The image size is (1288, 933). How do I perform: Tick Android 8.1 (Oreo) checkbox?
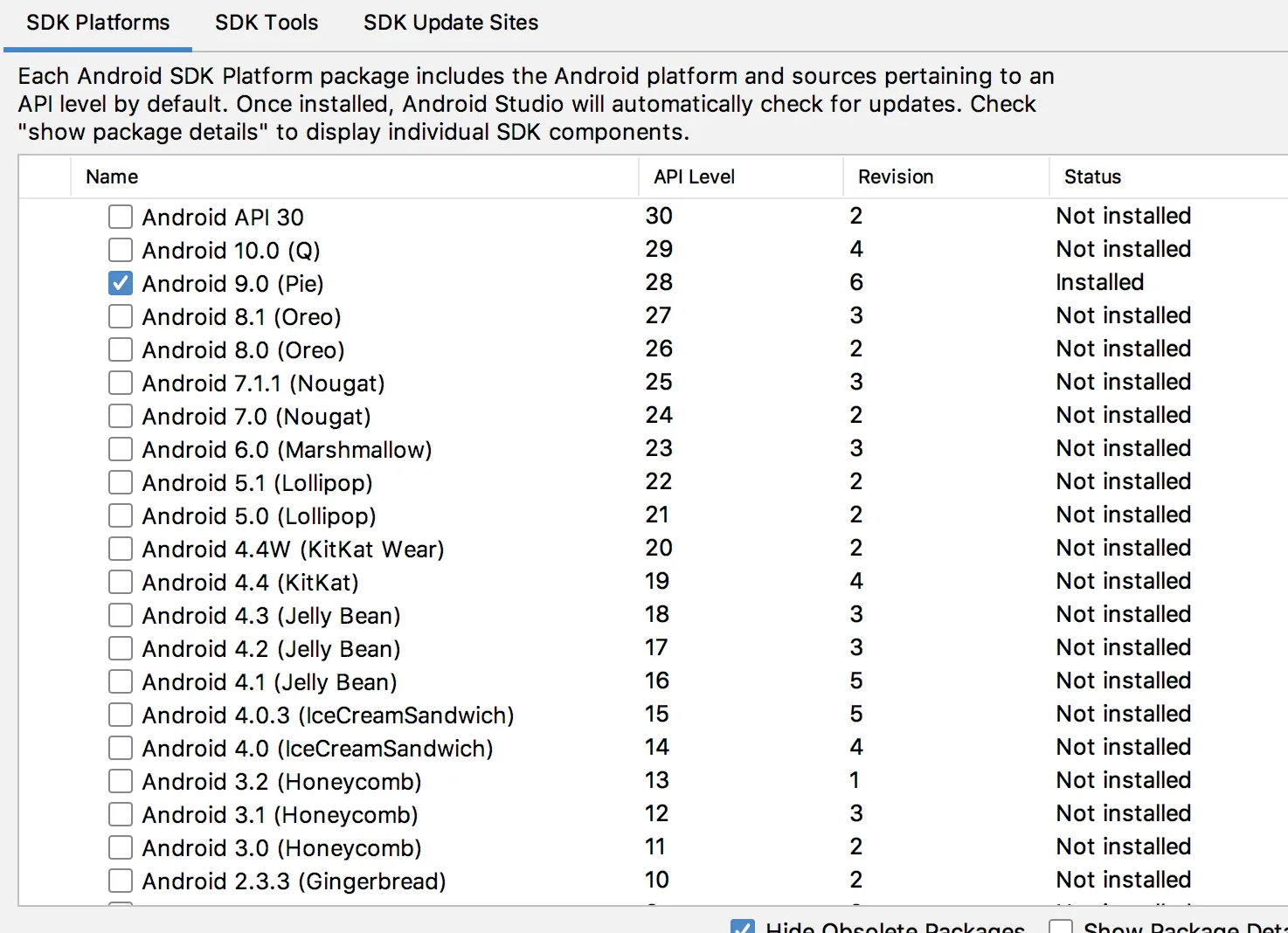tap(121, 316)
